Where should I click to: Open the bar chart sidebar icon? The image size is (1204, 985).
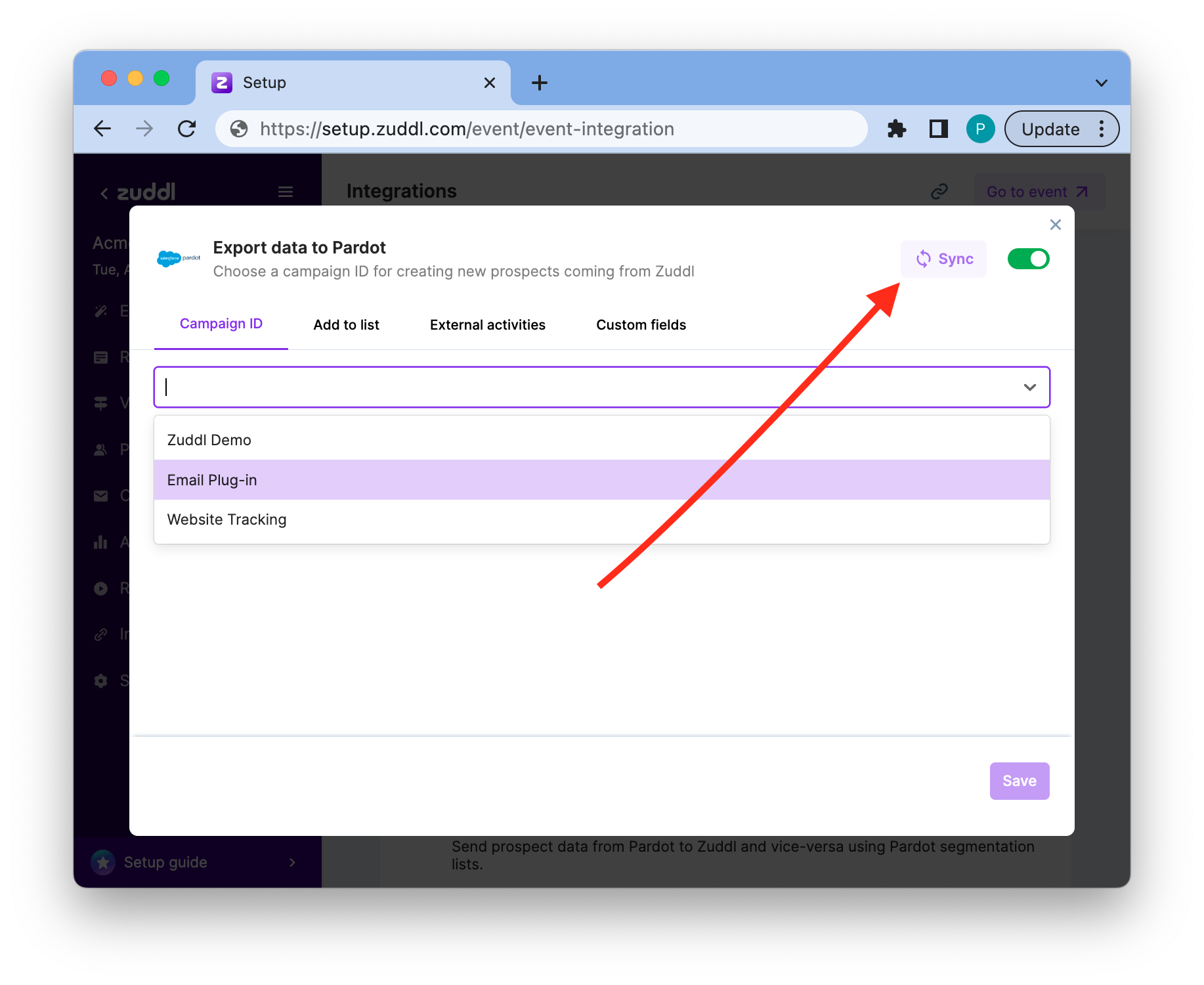(x=100, y=542)
